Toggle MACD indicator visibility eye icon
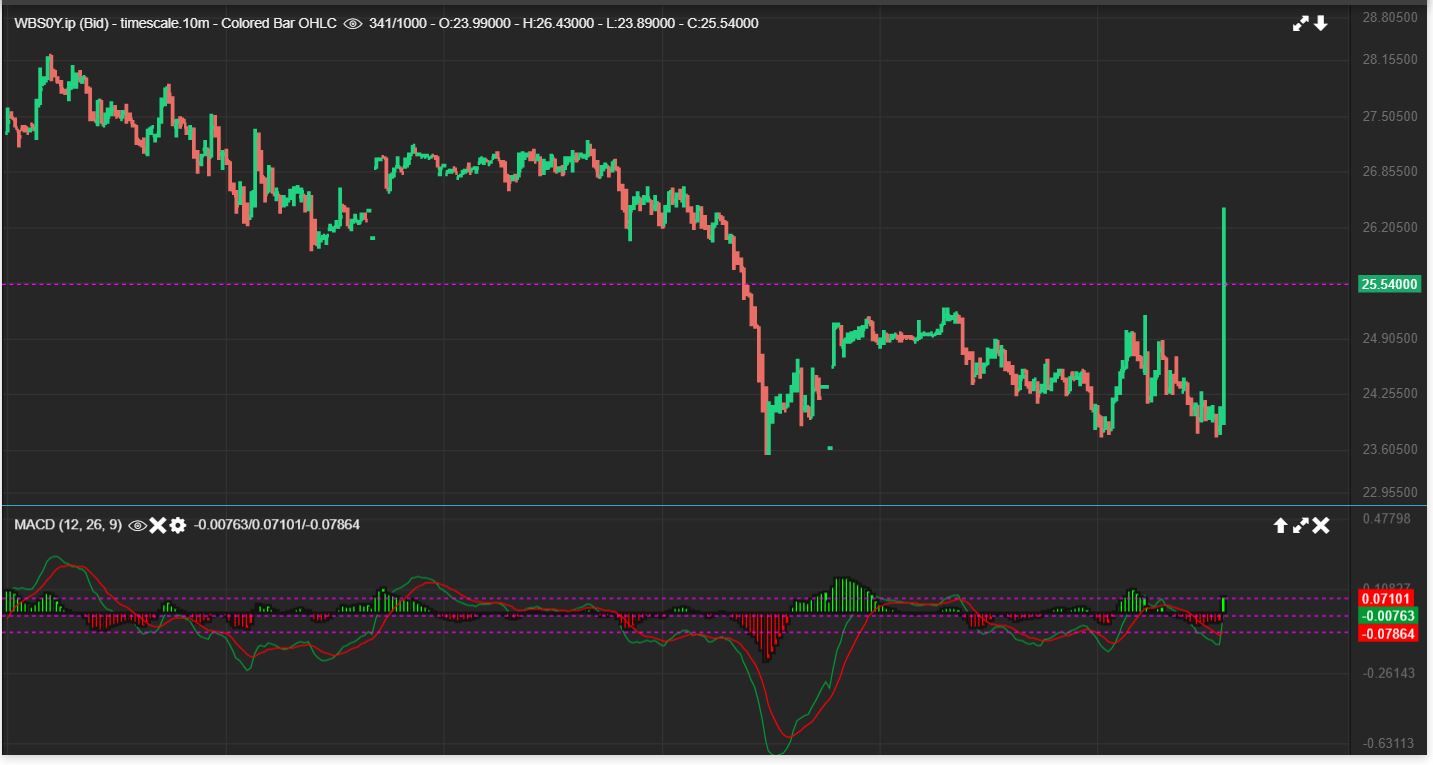The height and width of the screenshot is (765, 1433). [138, 525]
